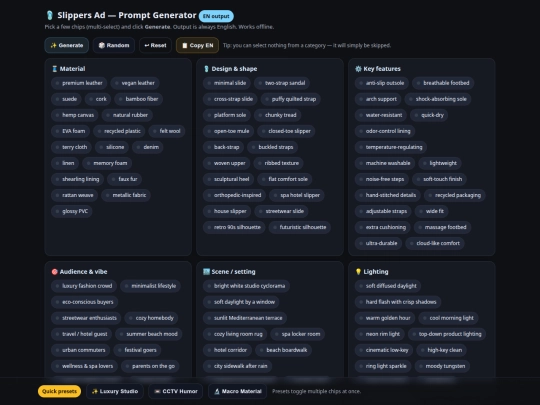Select the EVA foam chip

coord(70,131)
